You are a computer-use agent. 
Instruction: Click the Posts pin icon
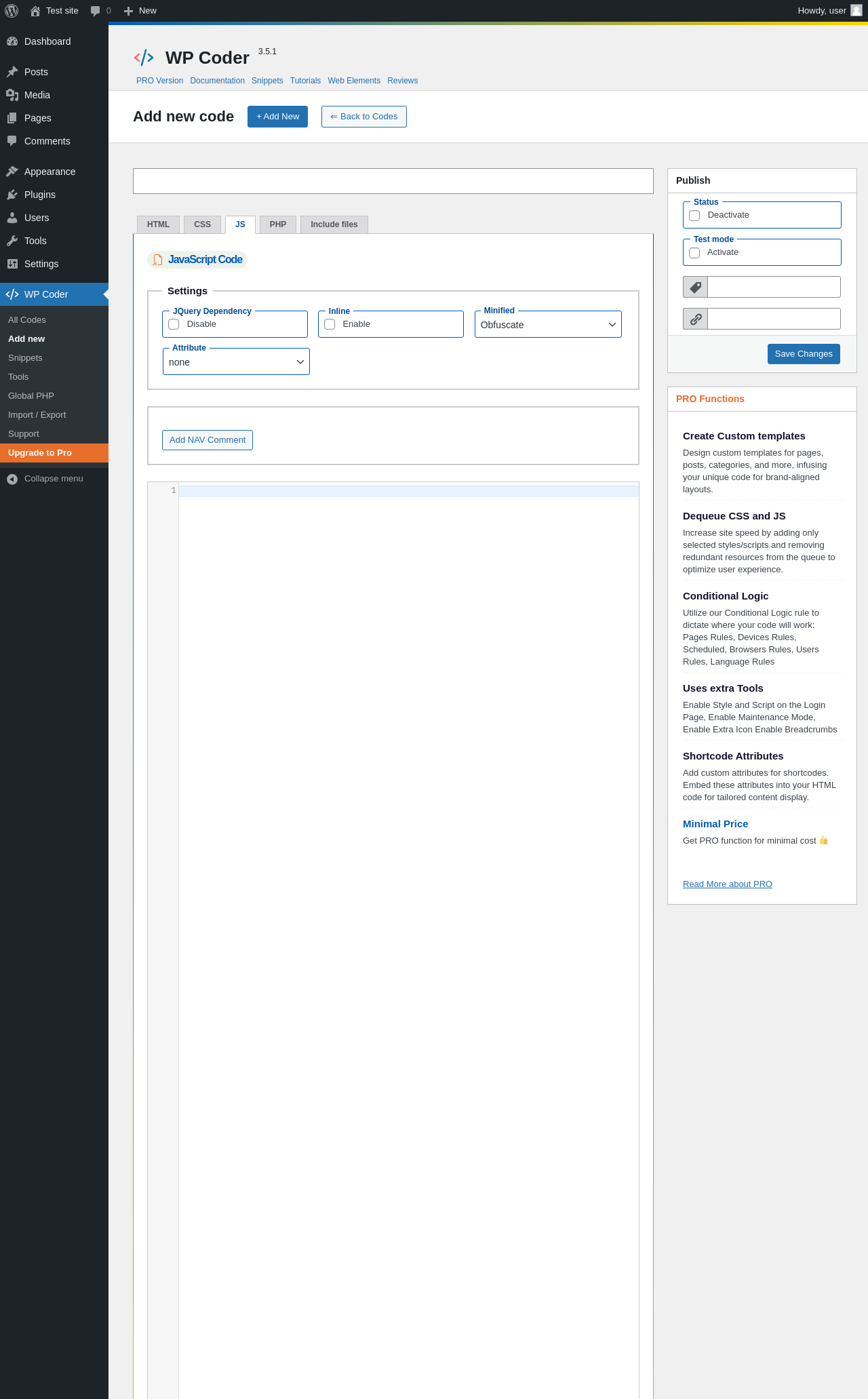[12, 72]
